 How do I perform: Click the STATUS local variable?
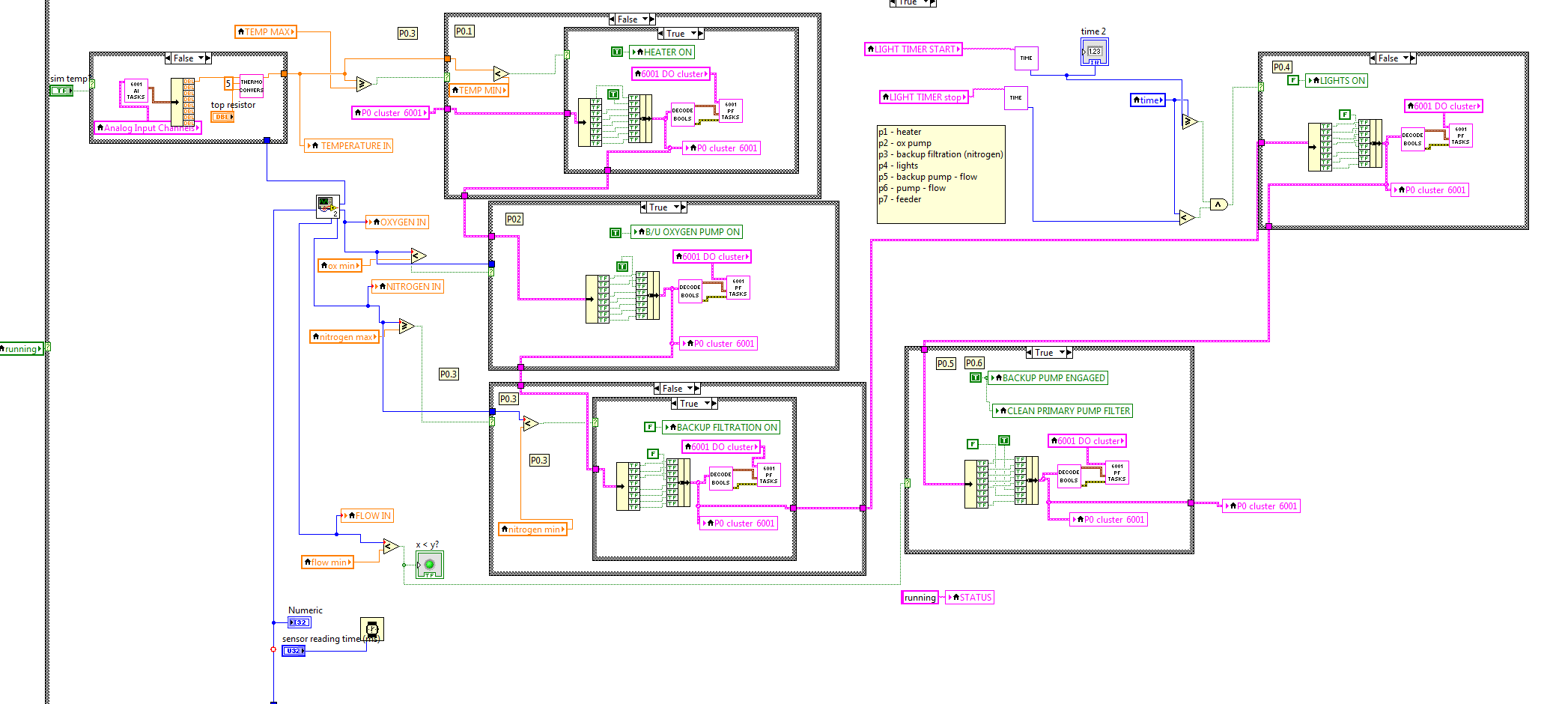(x=970, y=597)
